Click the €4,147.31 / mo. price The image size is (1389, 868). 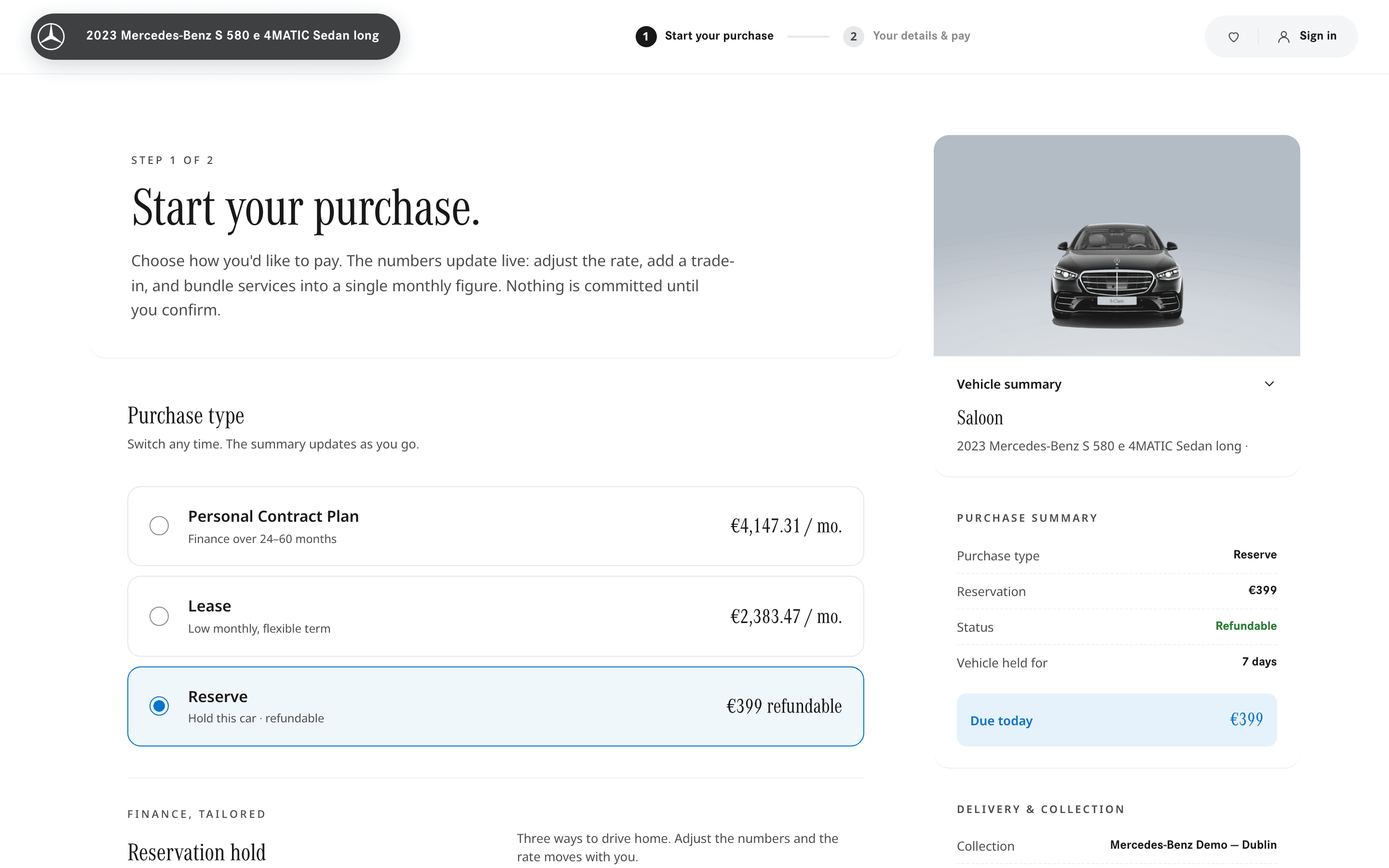pyautogui.click(x=786, y=526)
